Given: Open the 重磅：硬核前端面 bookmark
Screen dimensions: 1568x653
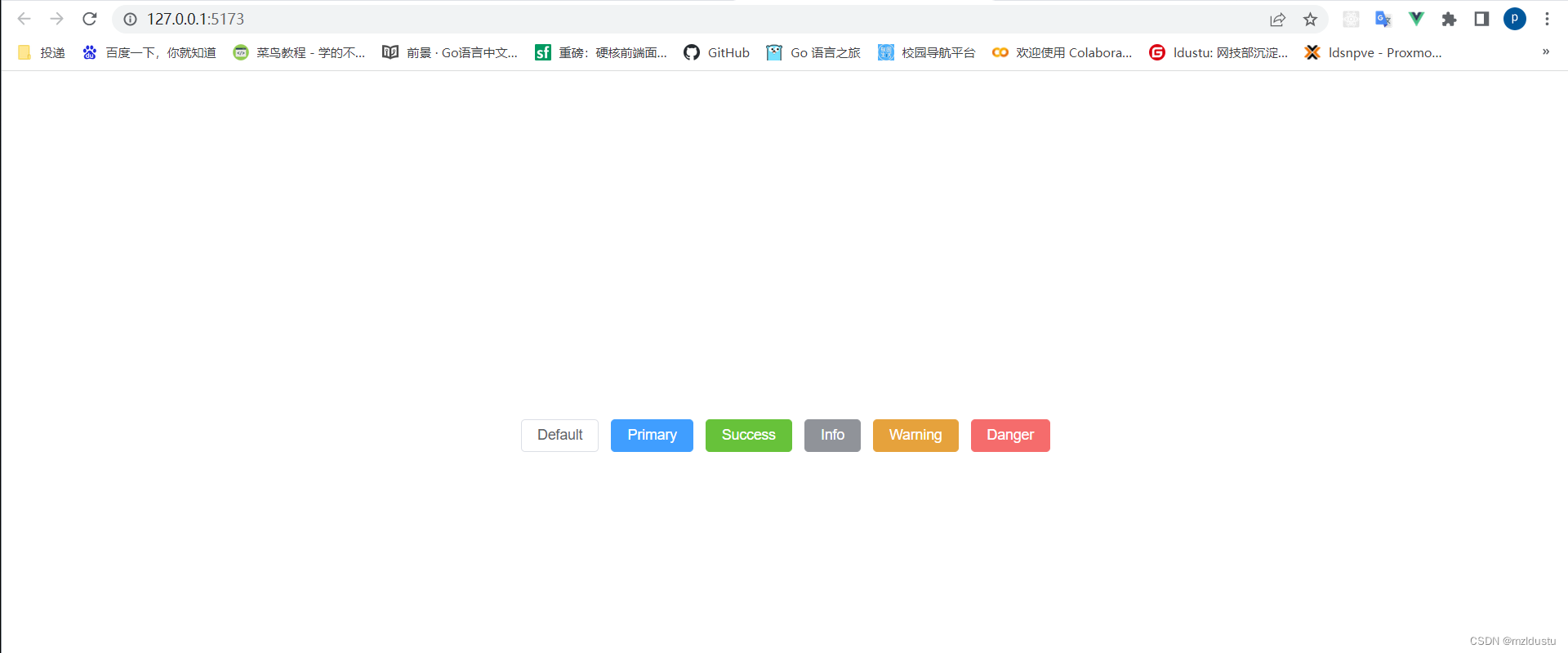Looking at the screenshot, I should tap(601, 52).
